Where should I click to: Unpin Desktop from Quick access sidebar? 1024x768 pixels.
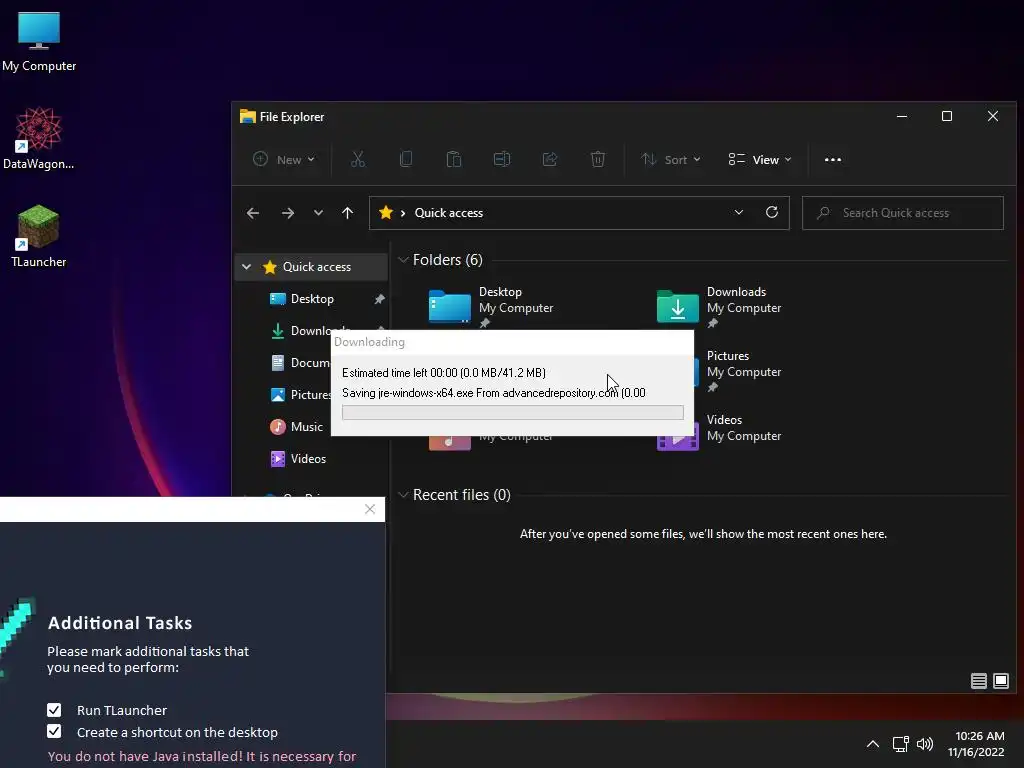click(379, 298)
